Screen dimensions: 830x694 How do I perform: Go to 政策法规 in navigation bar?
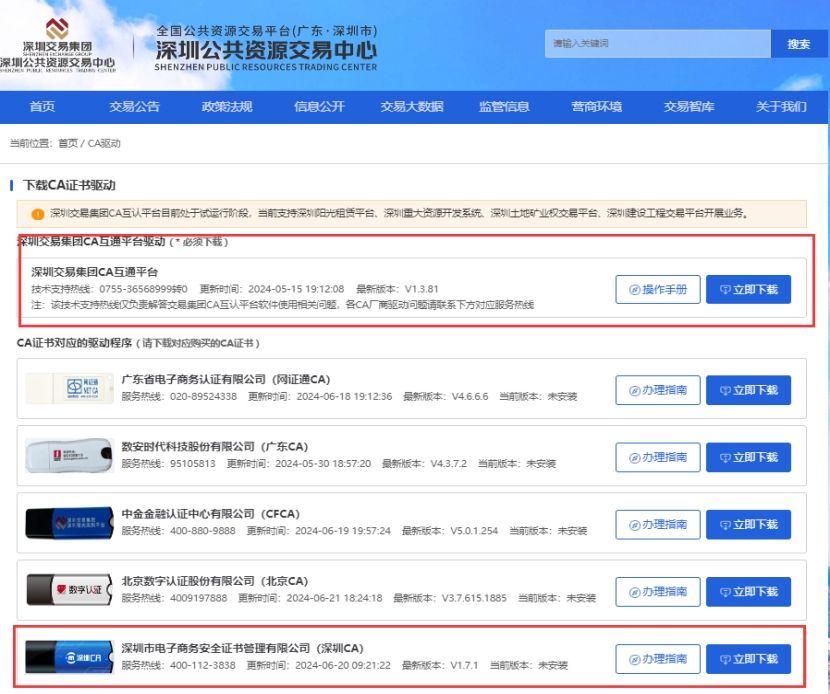227,107
